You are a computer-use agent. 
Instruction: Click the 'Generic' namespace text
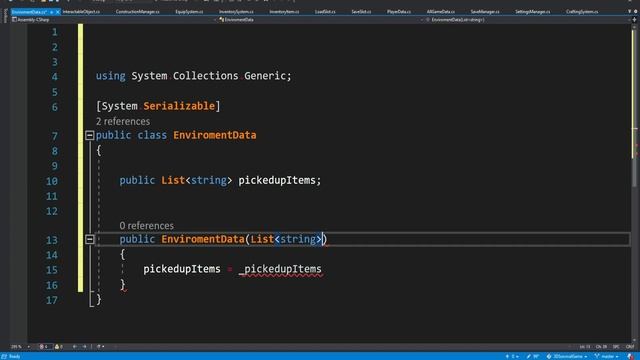pos(265,76)
